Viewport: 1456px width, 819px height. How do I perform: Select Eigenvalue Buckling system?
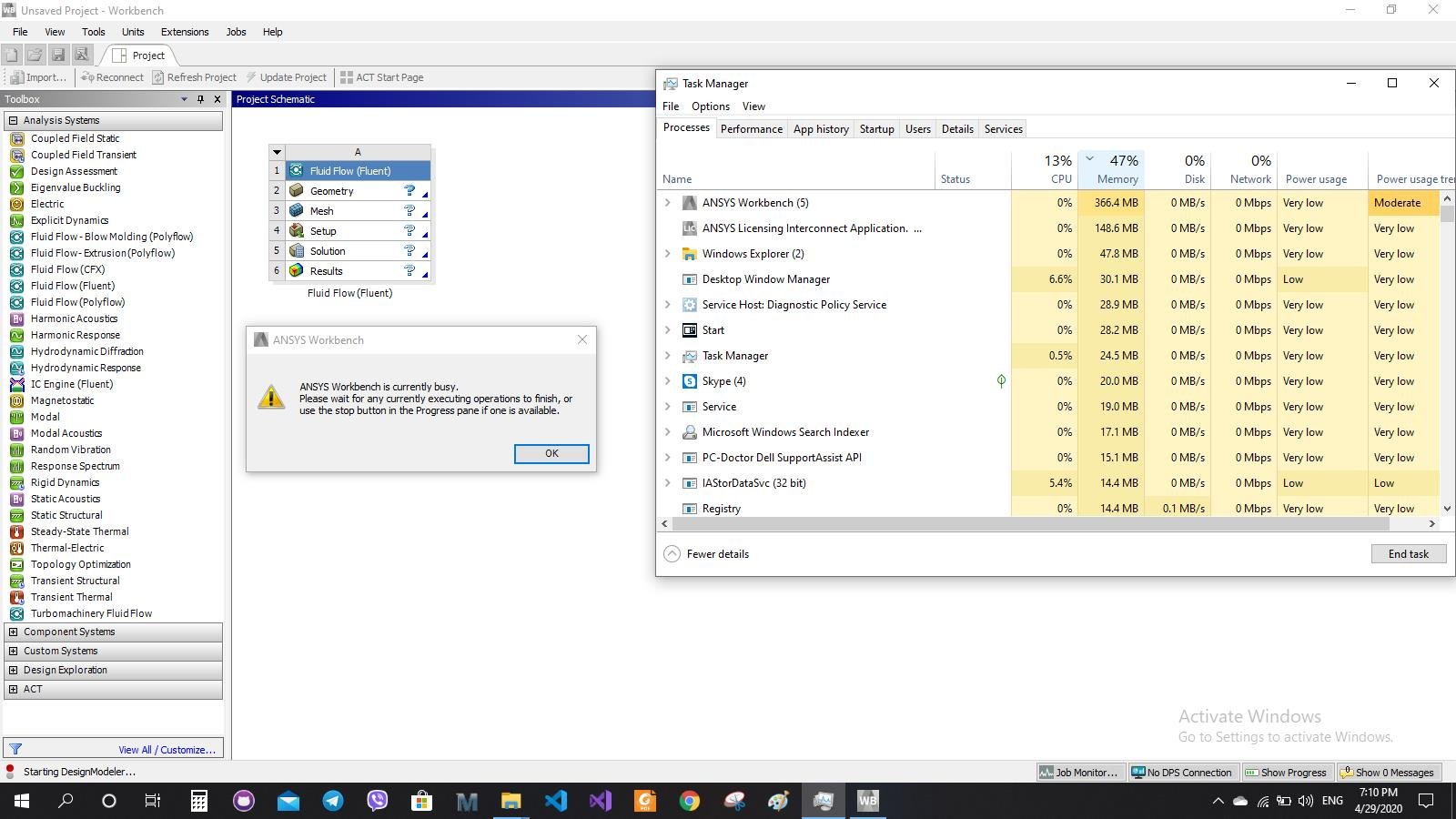[x=76, y=187]
